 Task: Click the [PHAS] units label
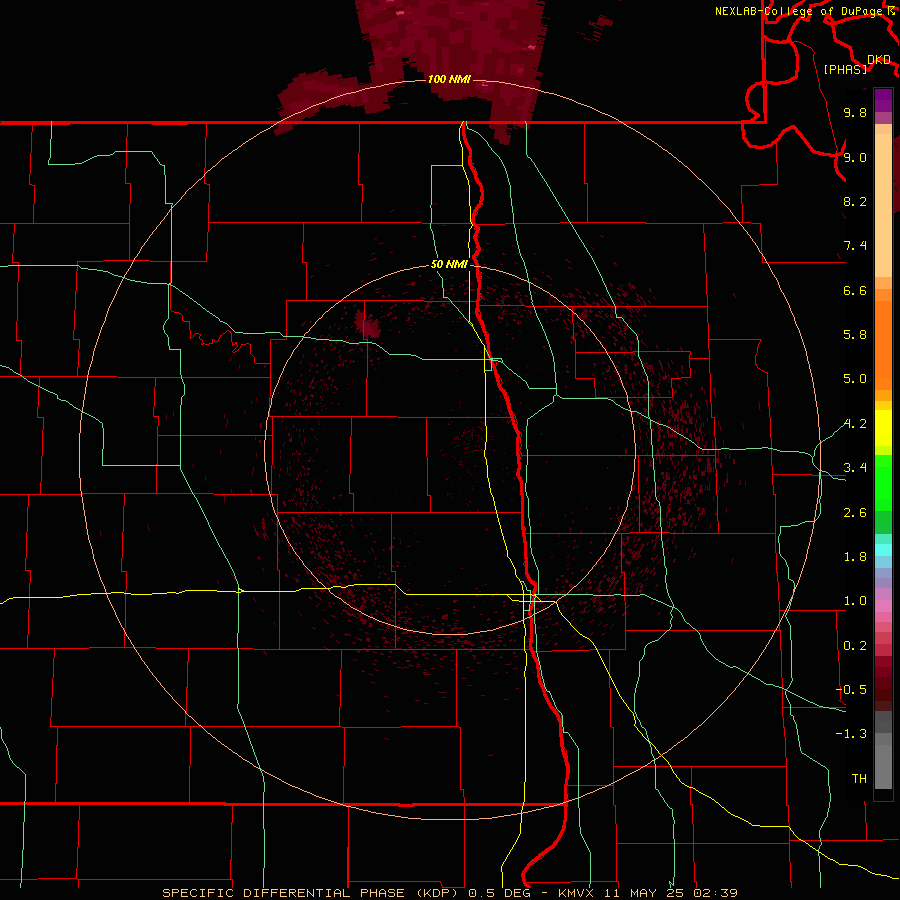point(845,69)
